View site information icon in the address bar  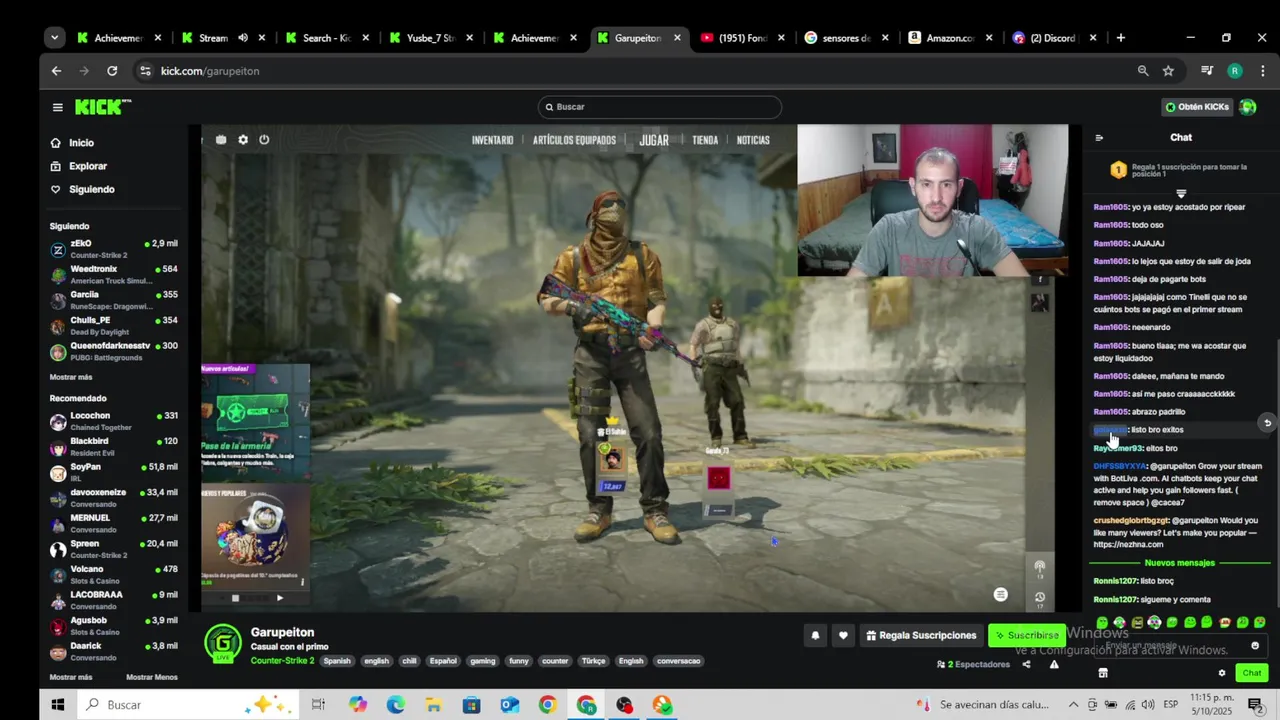(x=145, y=71)
